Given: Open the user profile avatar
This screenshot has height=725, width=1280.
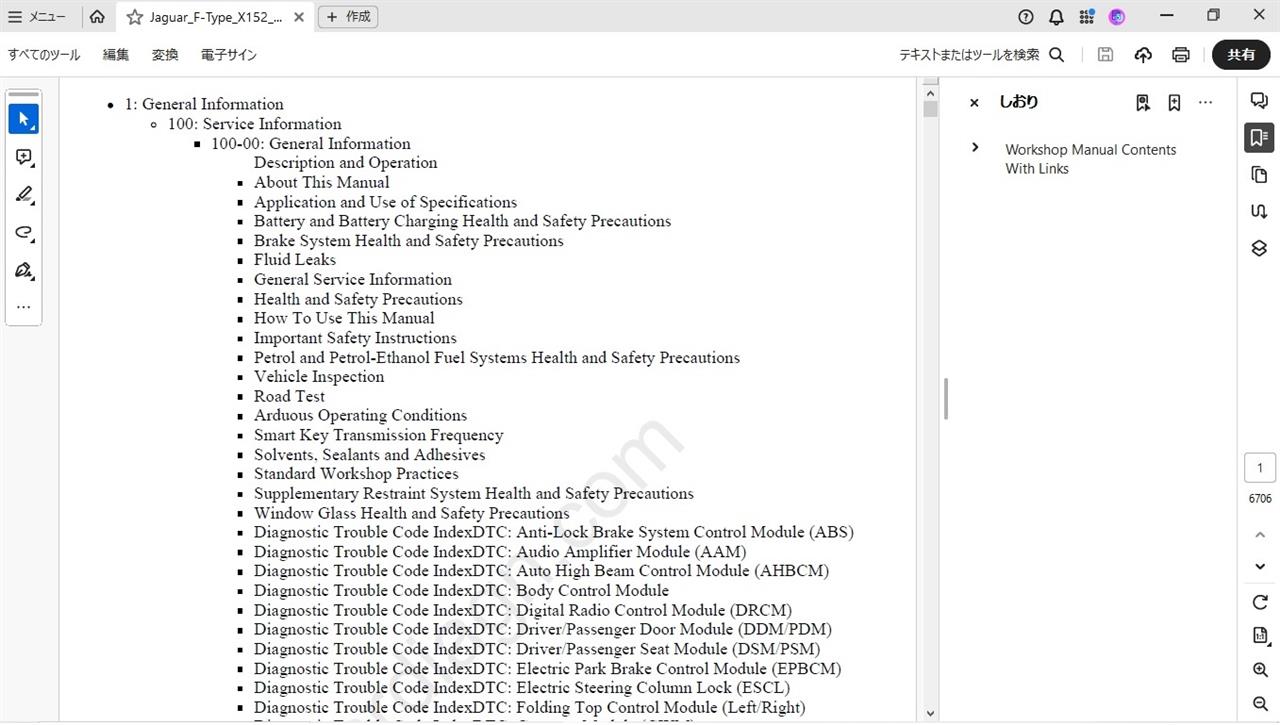Looking at the screenshot, I should coord(1117,16).
